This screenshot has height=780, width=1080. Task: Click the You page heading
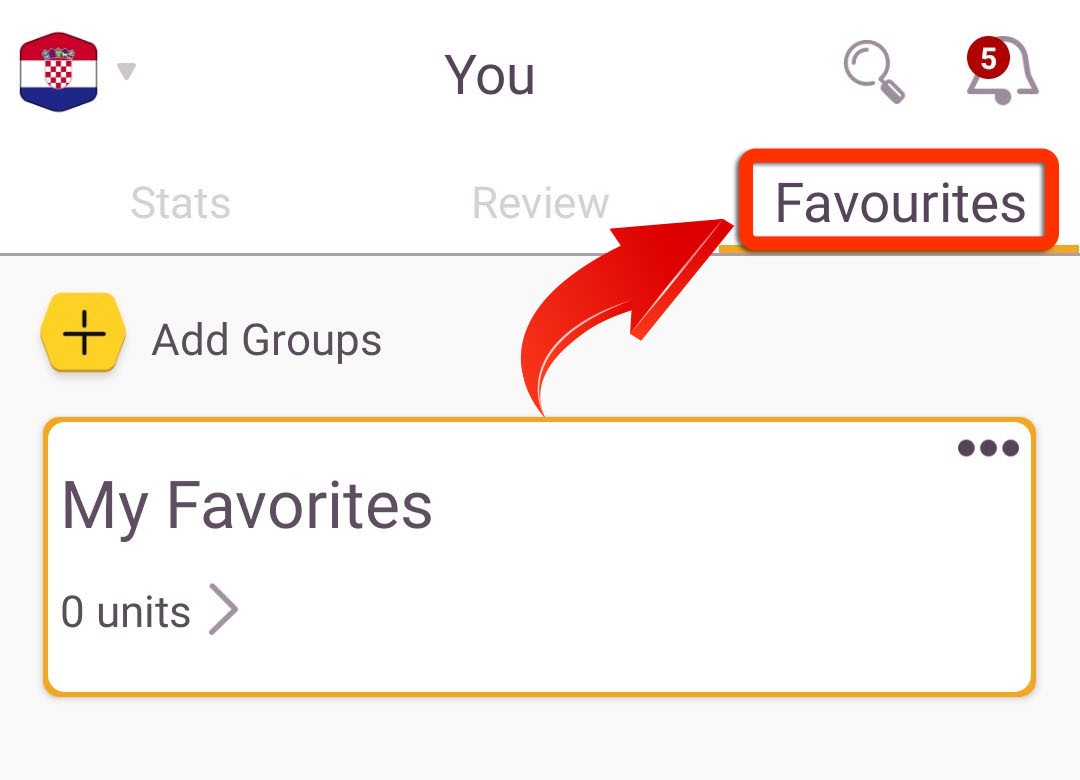pos(490,75)
